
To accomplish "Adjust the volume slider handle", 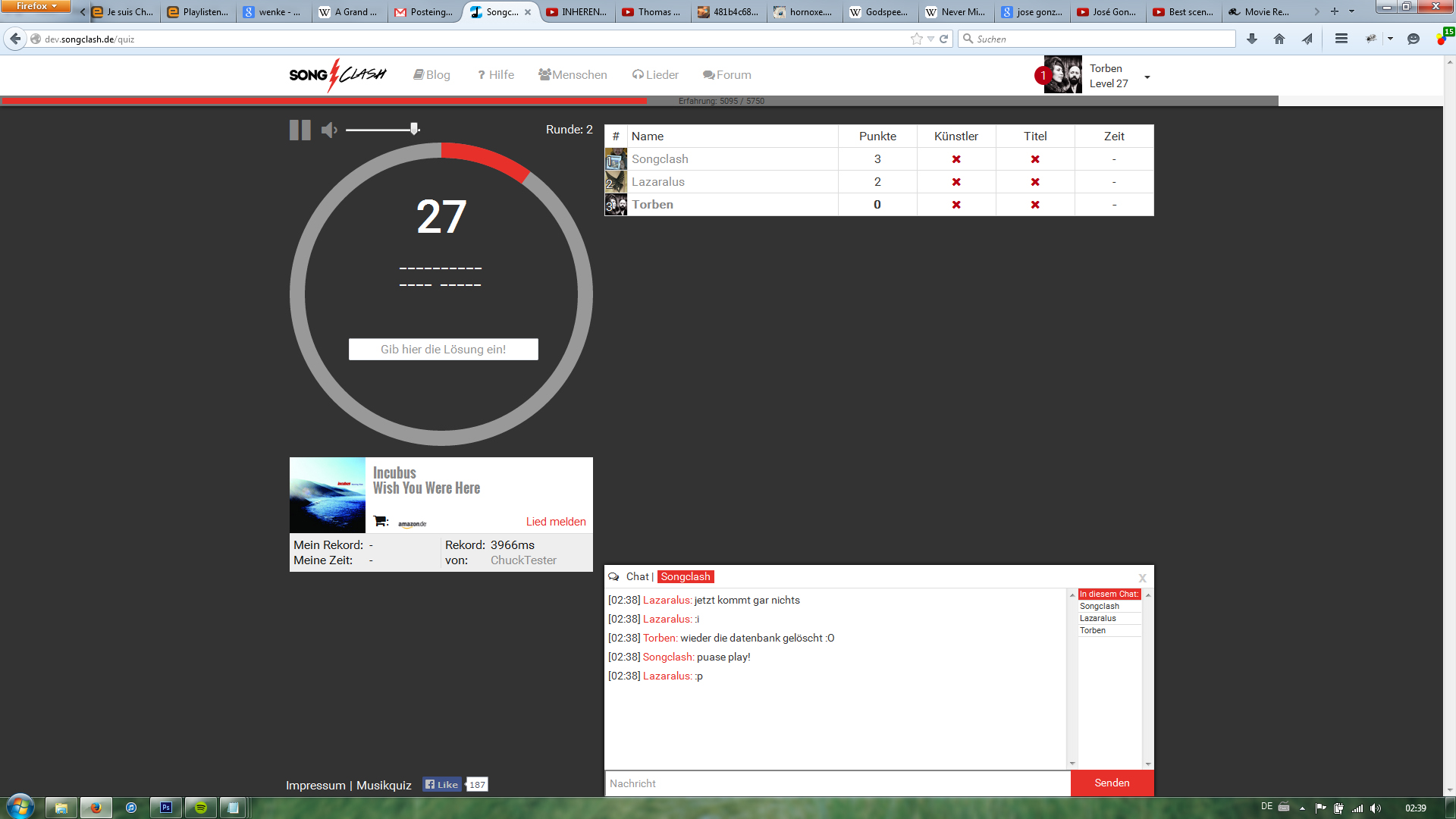I will 414,129.
